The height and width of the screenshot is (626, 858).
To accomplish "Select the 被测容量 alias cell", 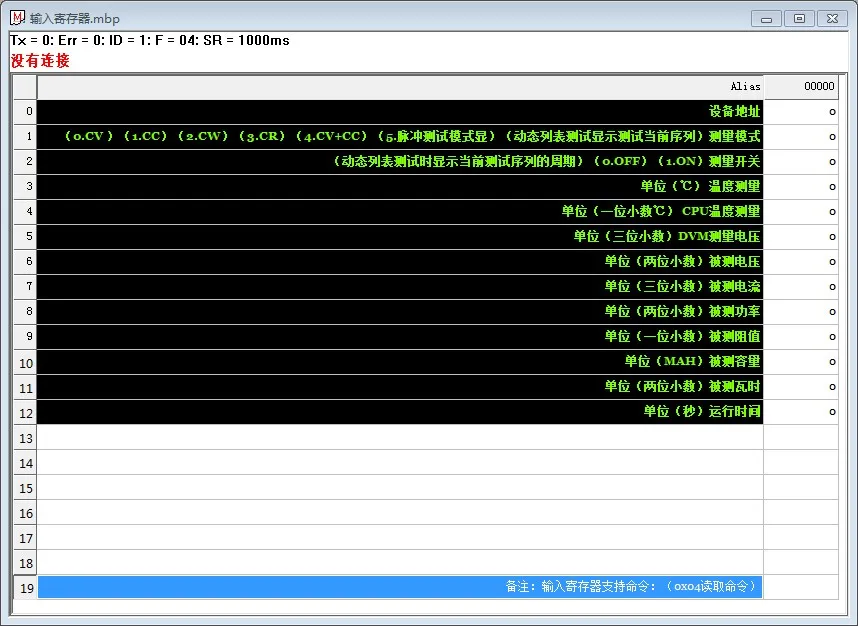I will pyautogui.click(x=400, y=362).
